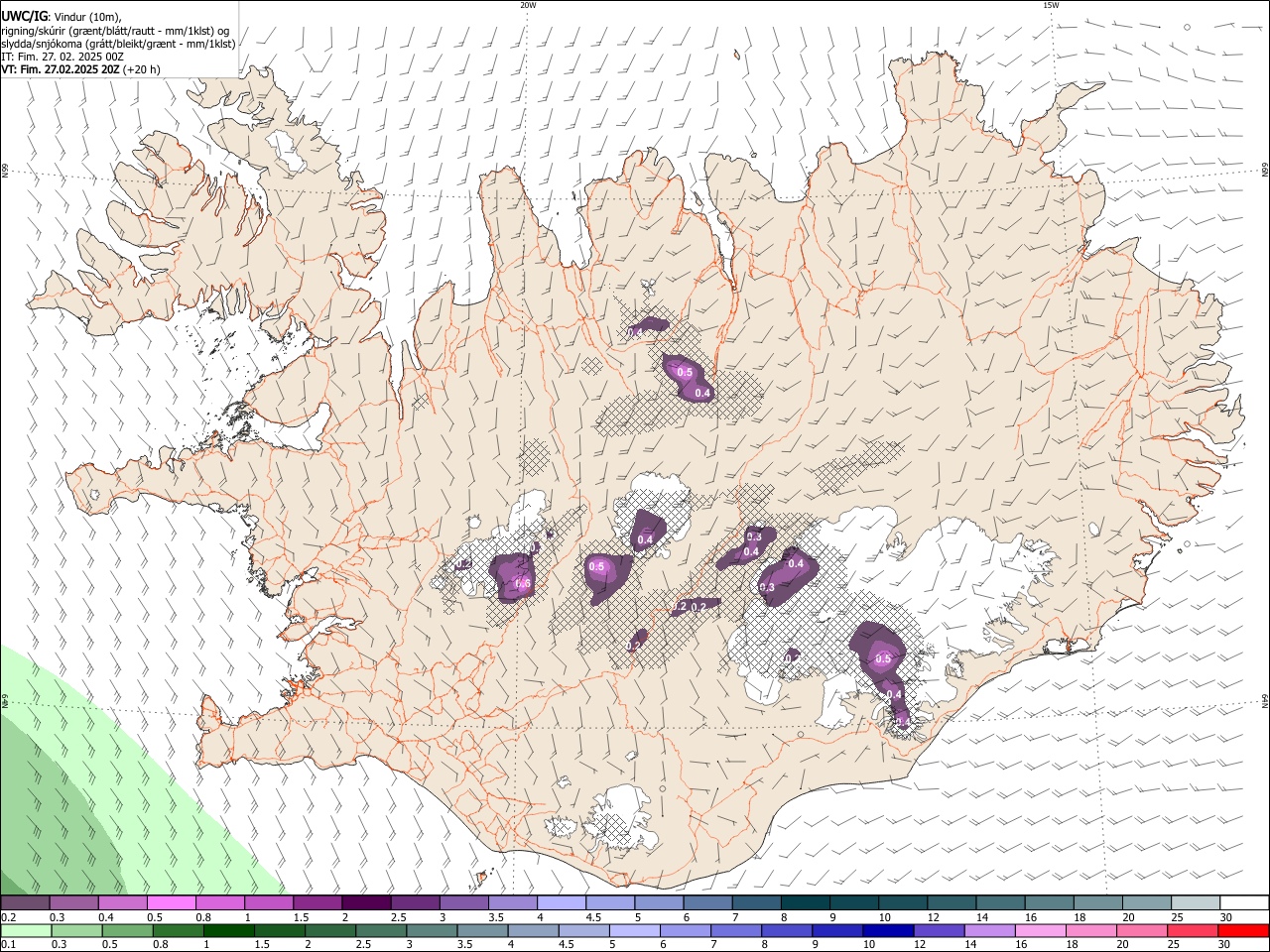Screen dimensions: 1270x952
Task: Select the dark teal 8–9 swatch, top row
Action: coord(806,902)
